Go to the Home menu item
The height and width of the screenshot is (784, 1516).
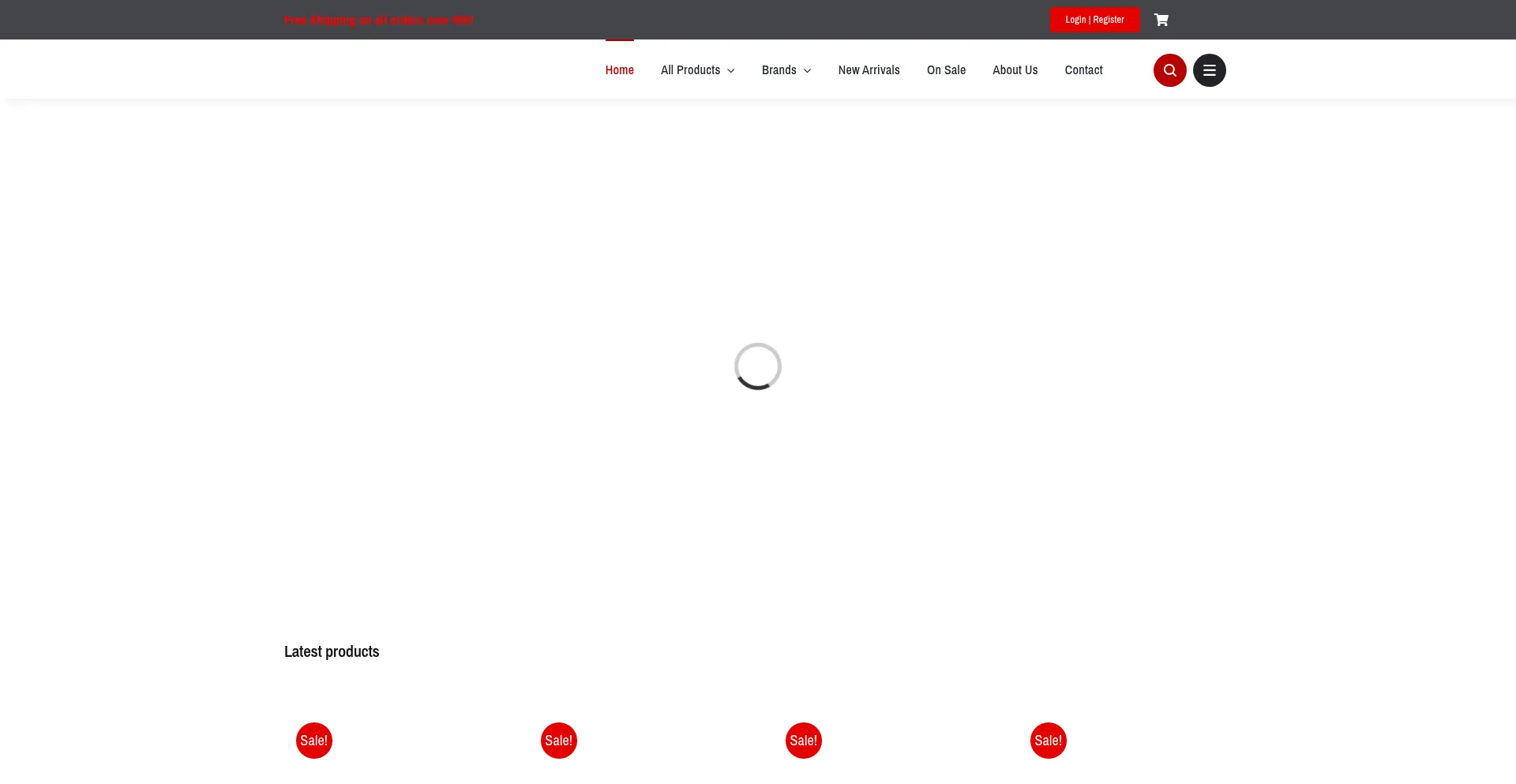point(619,70)
